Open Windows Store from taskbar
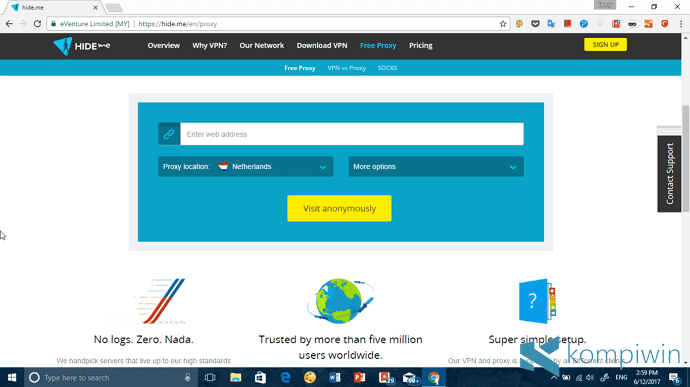 coord(260,377)
